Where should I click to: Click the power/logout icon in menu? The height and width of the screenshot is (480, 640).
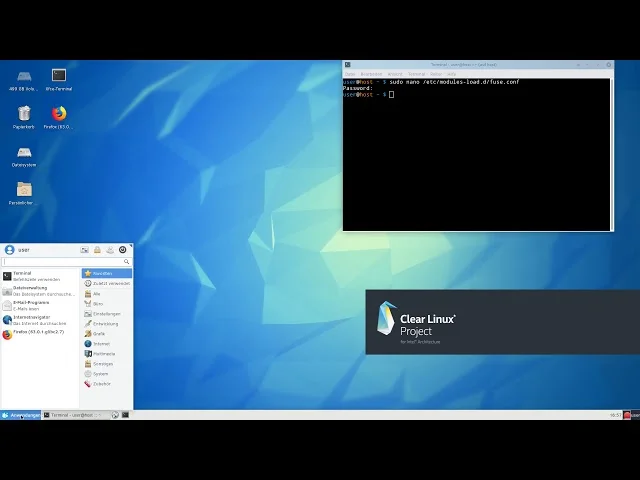coord(123,250)
